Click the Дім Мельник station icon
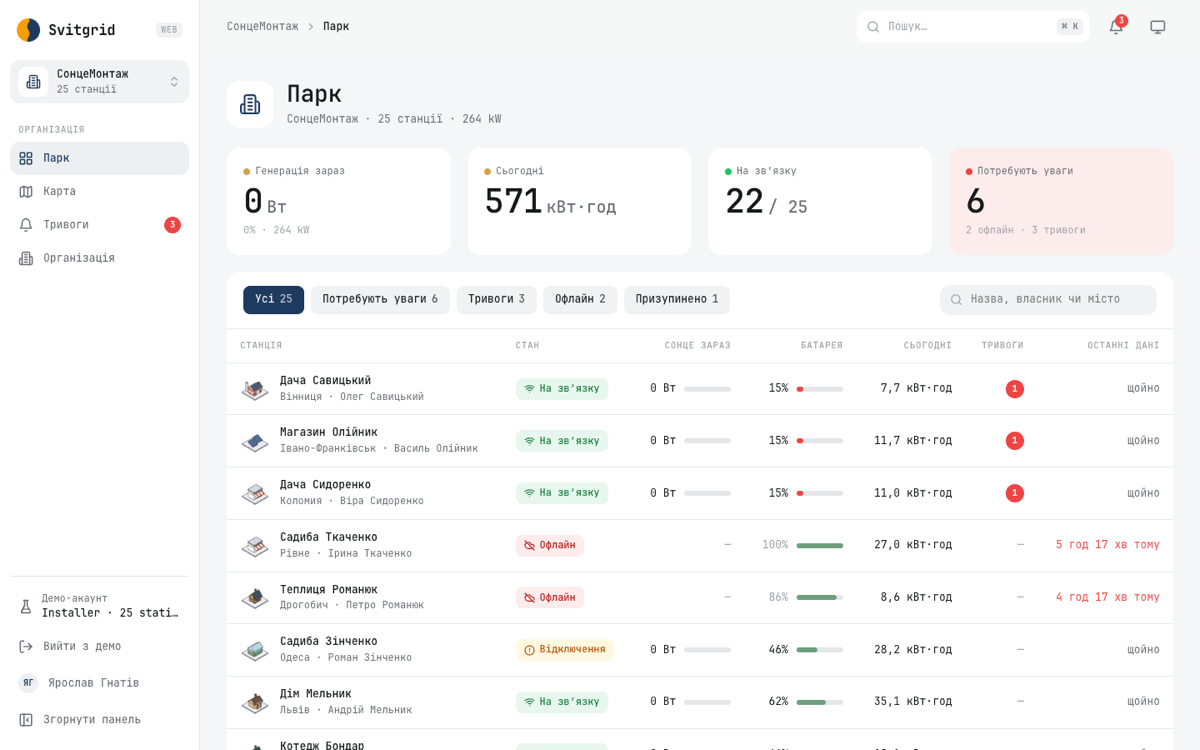The image size is (1200, 750). pos(255,702)
